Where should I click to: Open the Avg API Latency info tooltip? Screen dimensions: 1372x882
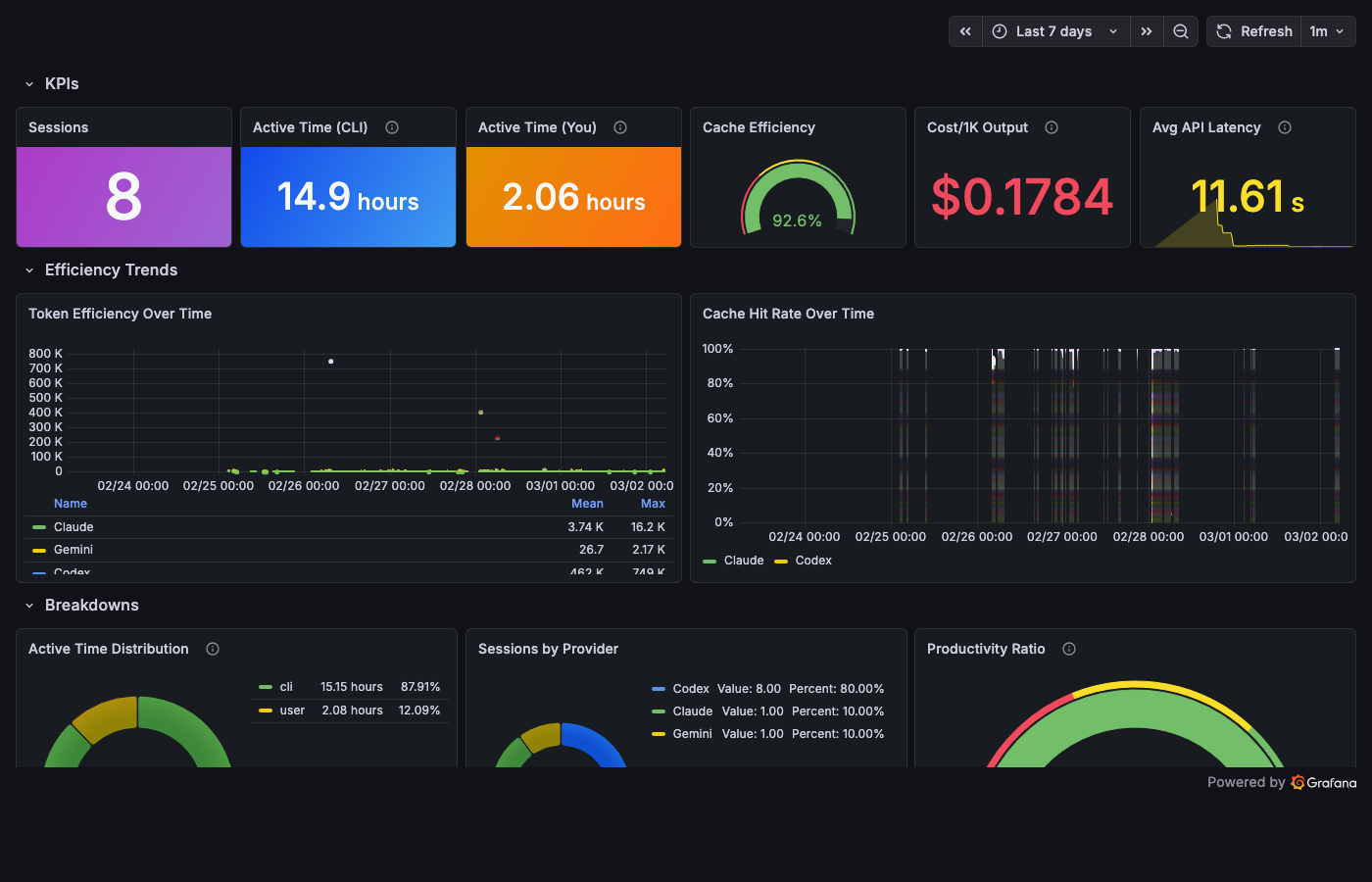[1284, 126]
